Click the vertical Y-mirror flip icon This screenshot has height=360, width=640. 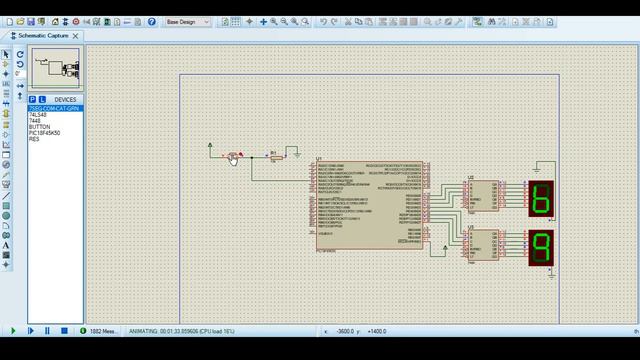pyautogui.click(x=20, y=96)
